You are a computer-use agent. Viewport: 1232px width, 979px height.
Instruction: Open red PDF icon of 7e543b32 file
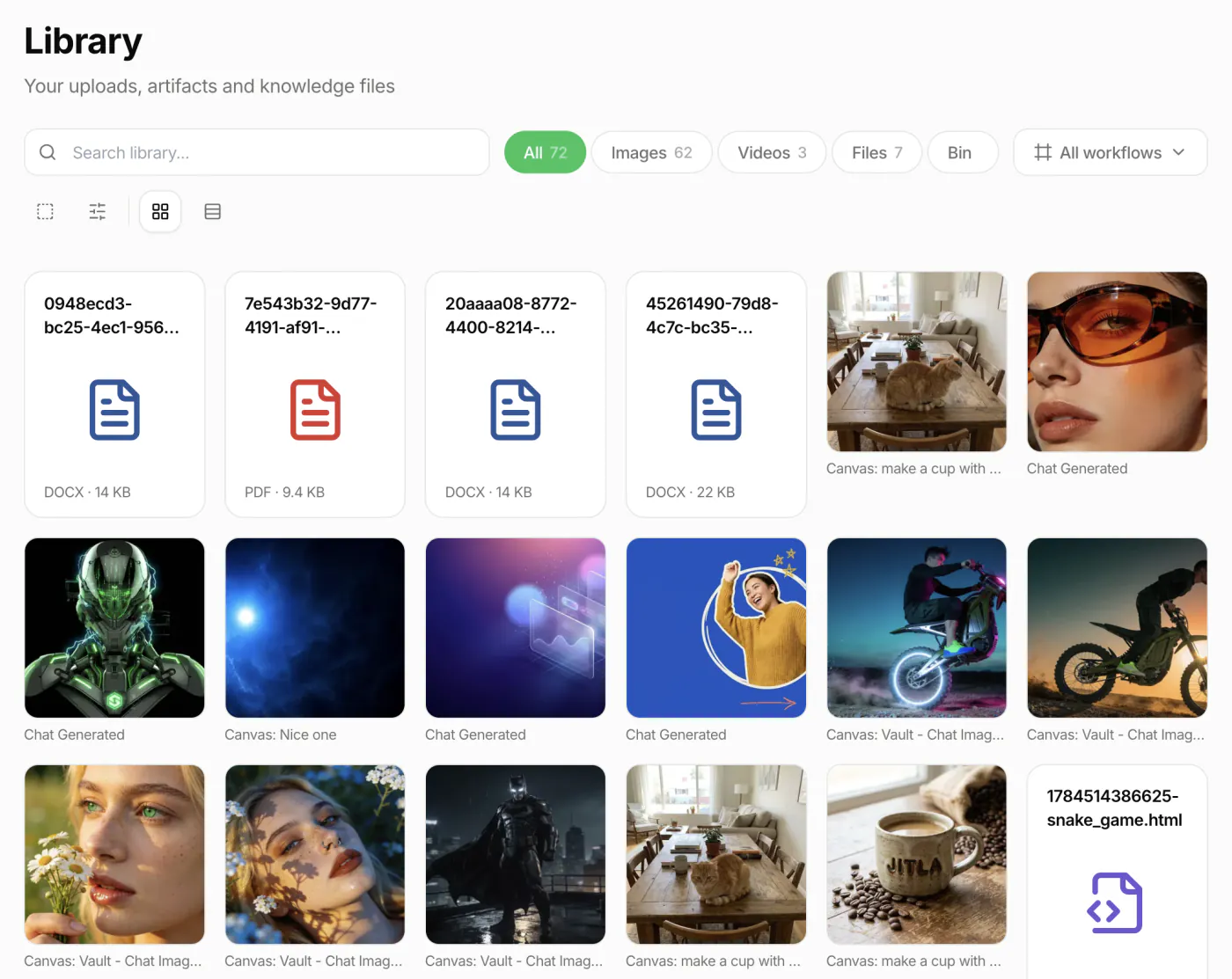pyautogui.click(x=315, y=410)
